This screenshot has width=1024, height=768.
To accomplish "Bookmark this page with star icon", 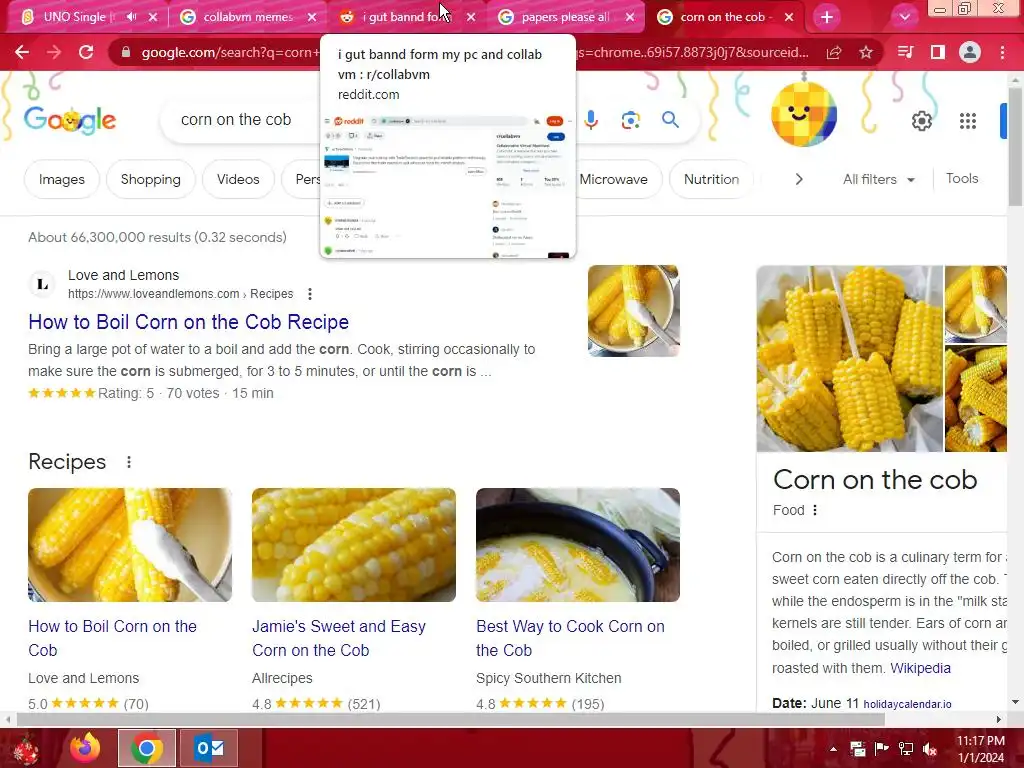I will pos(866,52).
